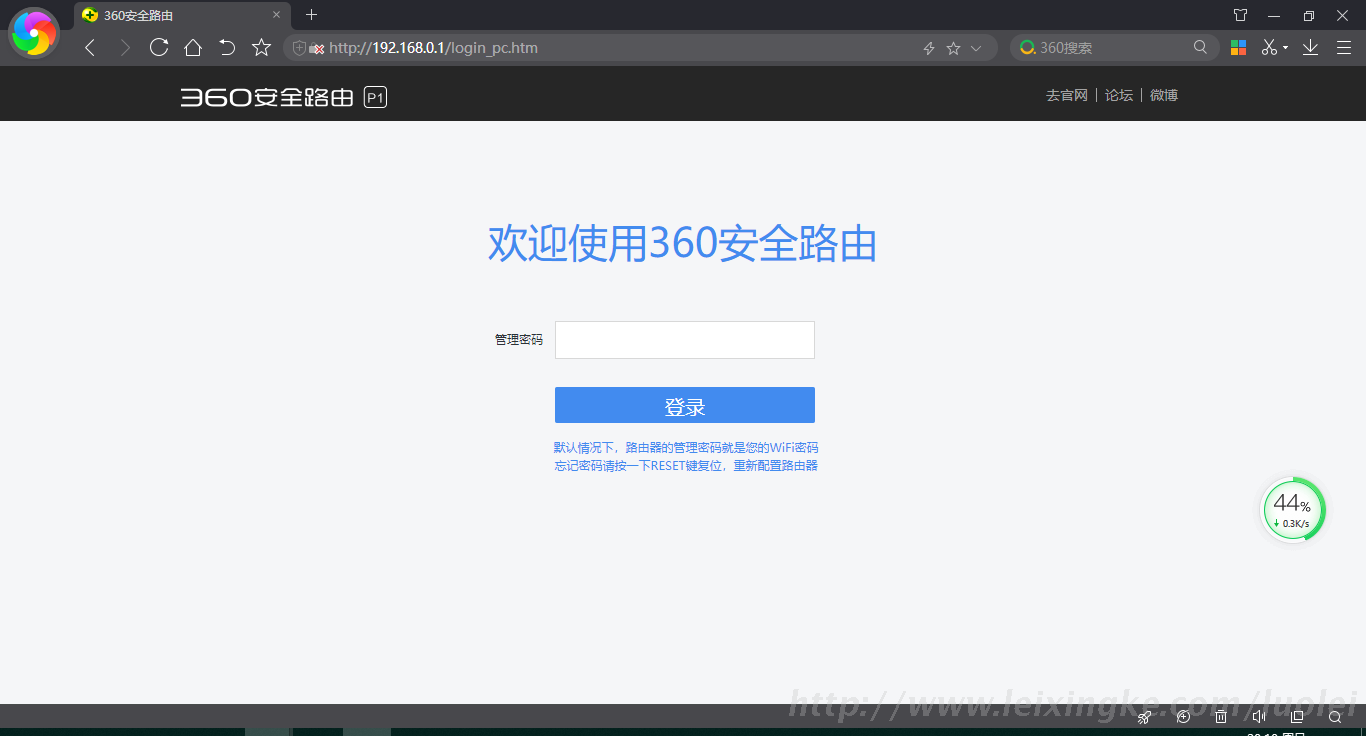This screenshot has height=736, width=1366.
Task: Click the 44% speed accelerator ball
Action: (x=1292, y=509)
